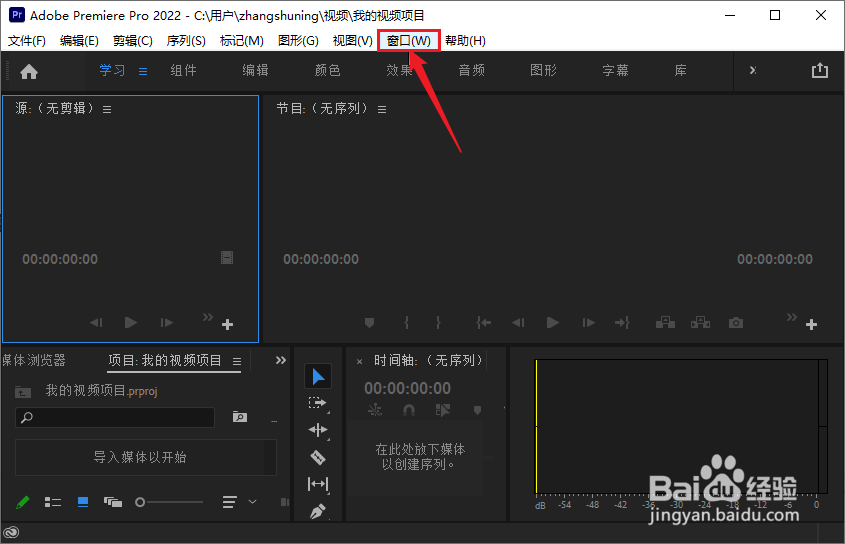Show more workspaces overflow chevron
Viewport: 845px width, 544px height.
point(753,70)
